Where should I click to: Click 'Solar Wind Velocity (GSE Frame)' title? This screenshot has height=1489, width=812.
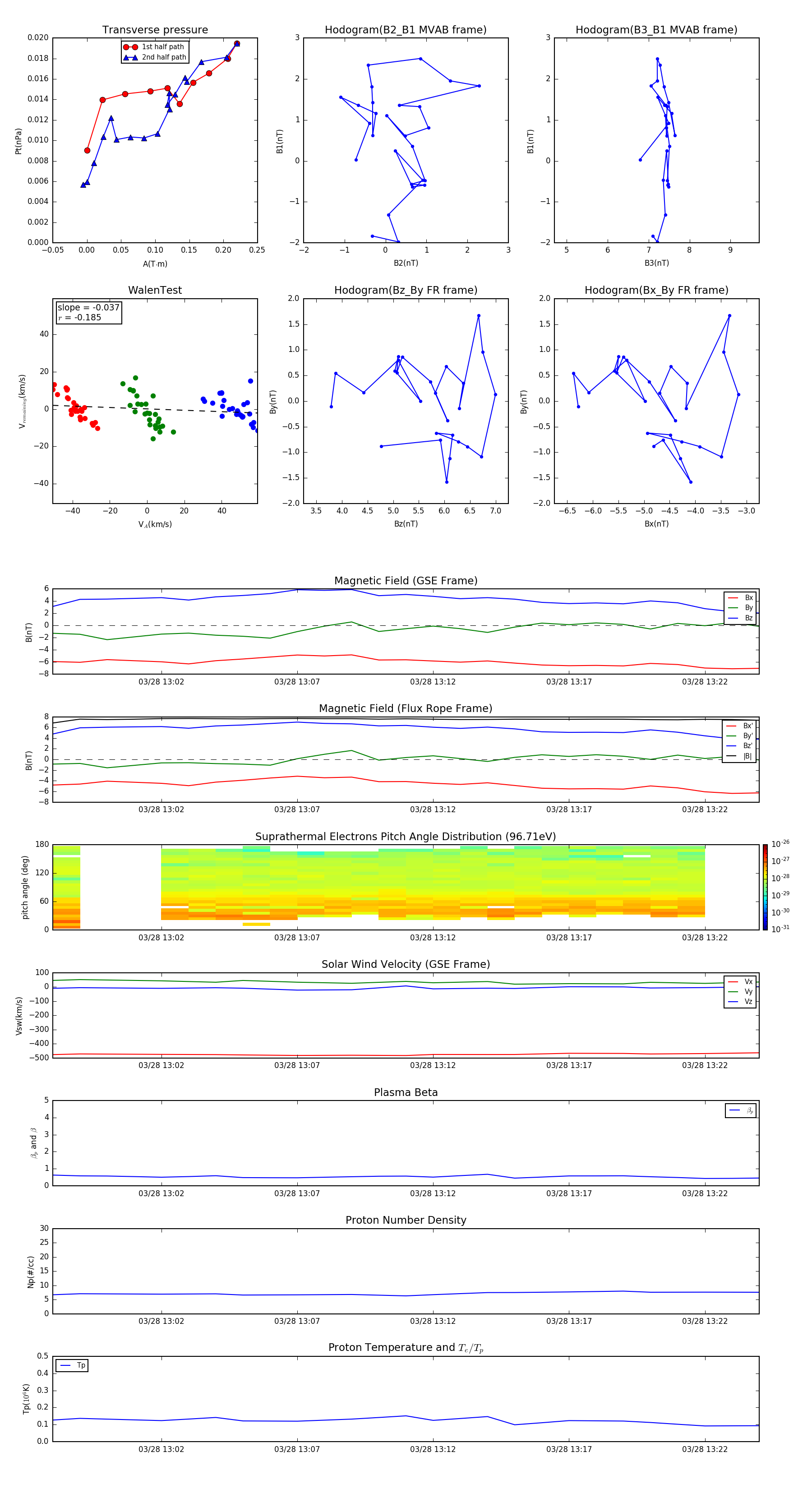pos(406,964)
